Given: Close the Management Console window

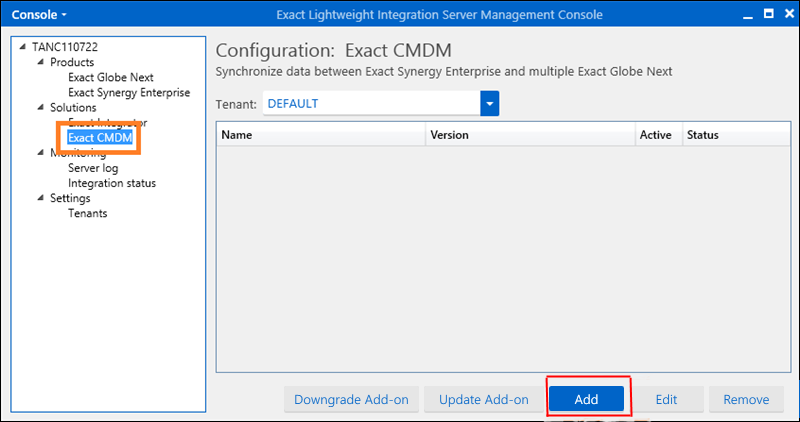Looking at the screenshot, I should (789, 14).
